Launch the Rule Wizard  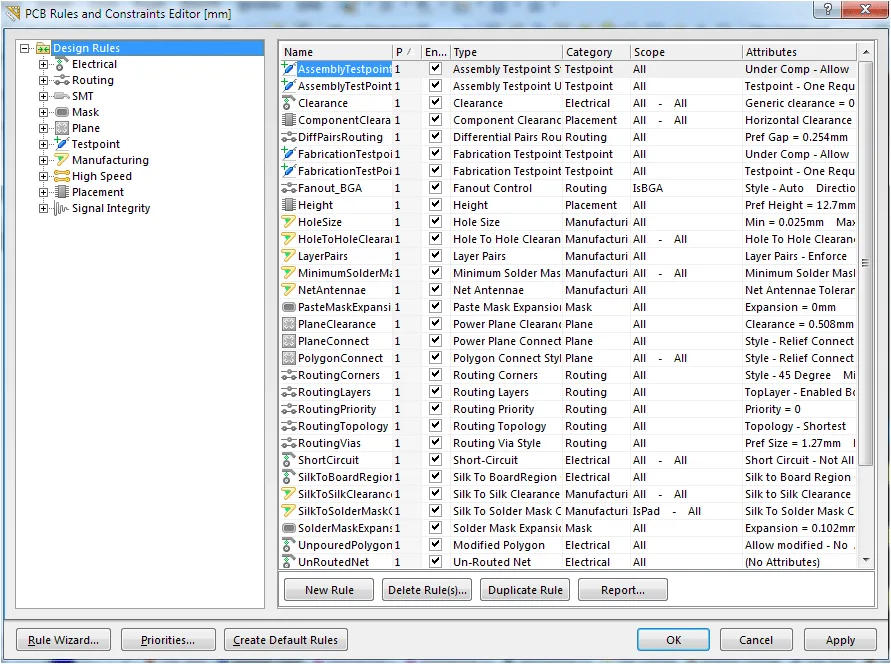tap(64, 640)
